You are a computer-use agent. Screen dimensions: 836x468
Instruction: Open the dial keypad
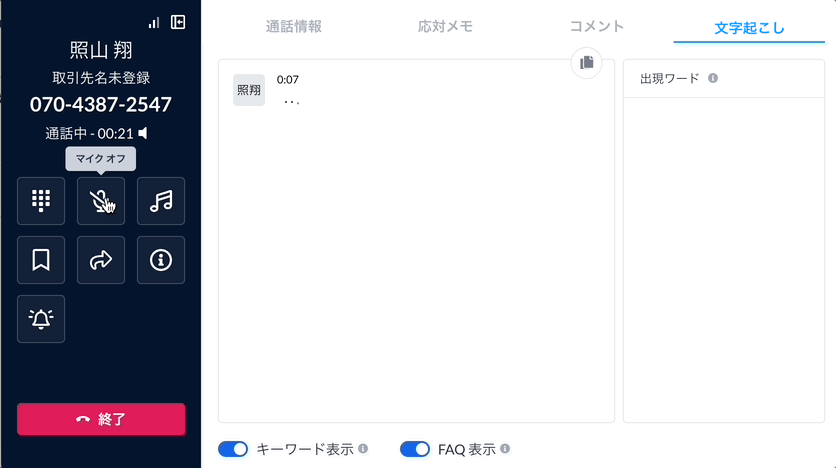41,201
